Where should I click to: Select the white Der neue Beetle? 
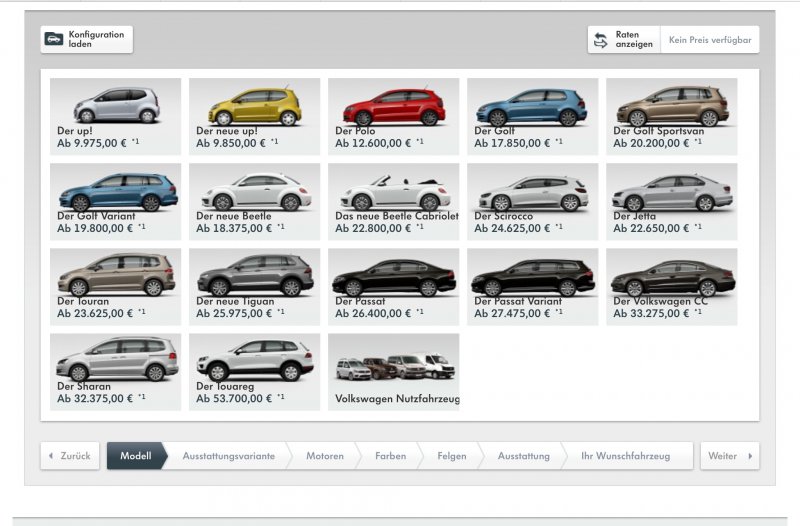255,202
